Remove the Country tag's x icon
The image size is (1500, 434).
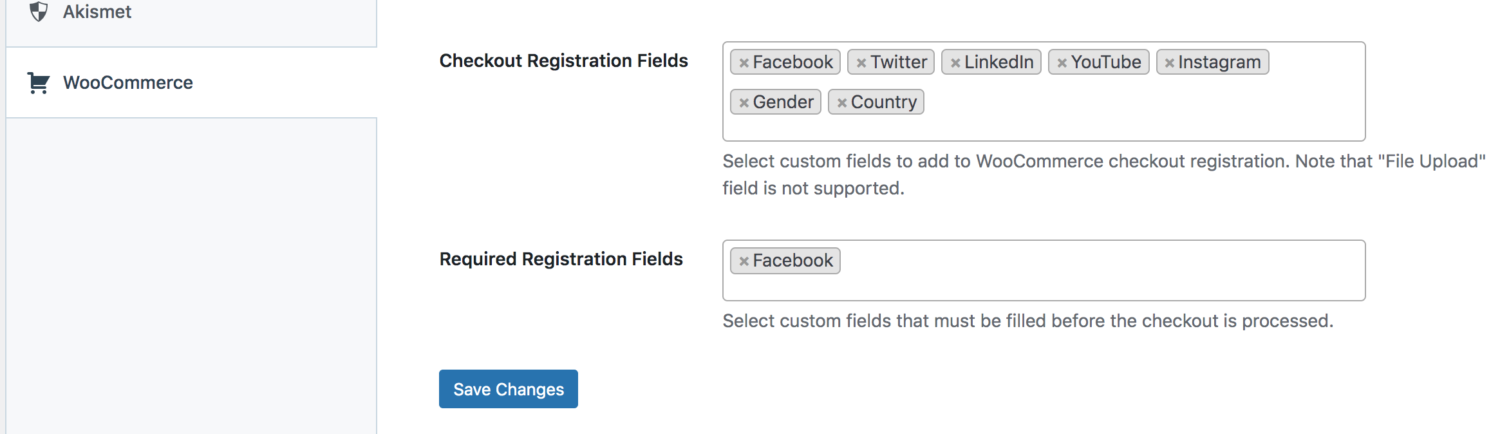point(842,103)
